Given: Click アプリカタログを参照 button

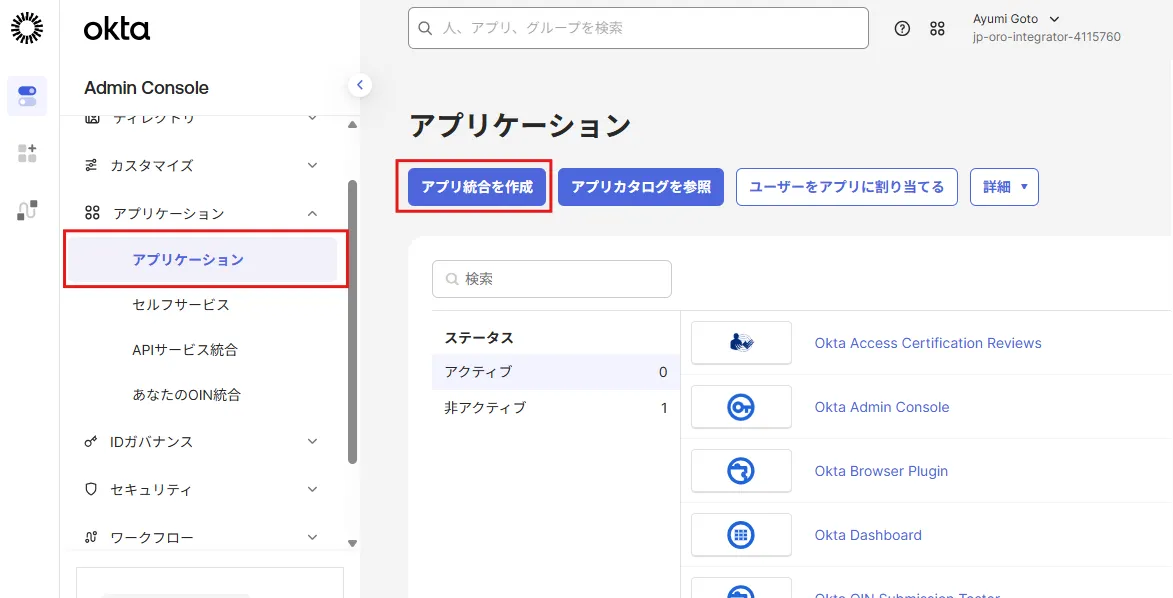Looking at the screenshot, I should point(641,187).
